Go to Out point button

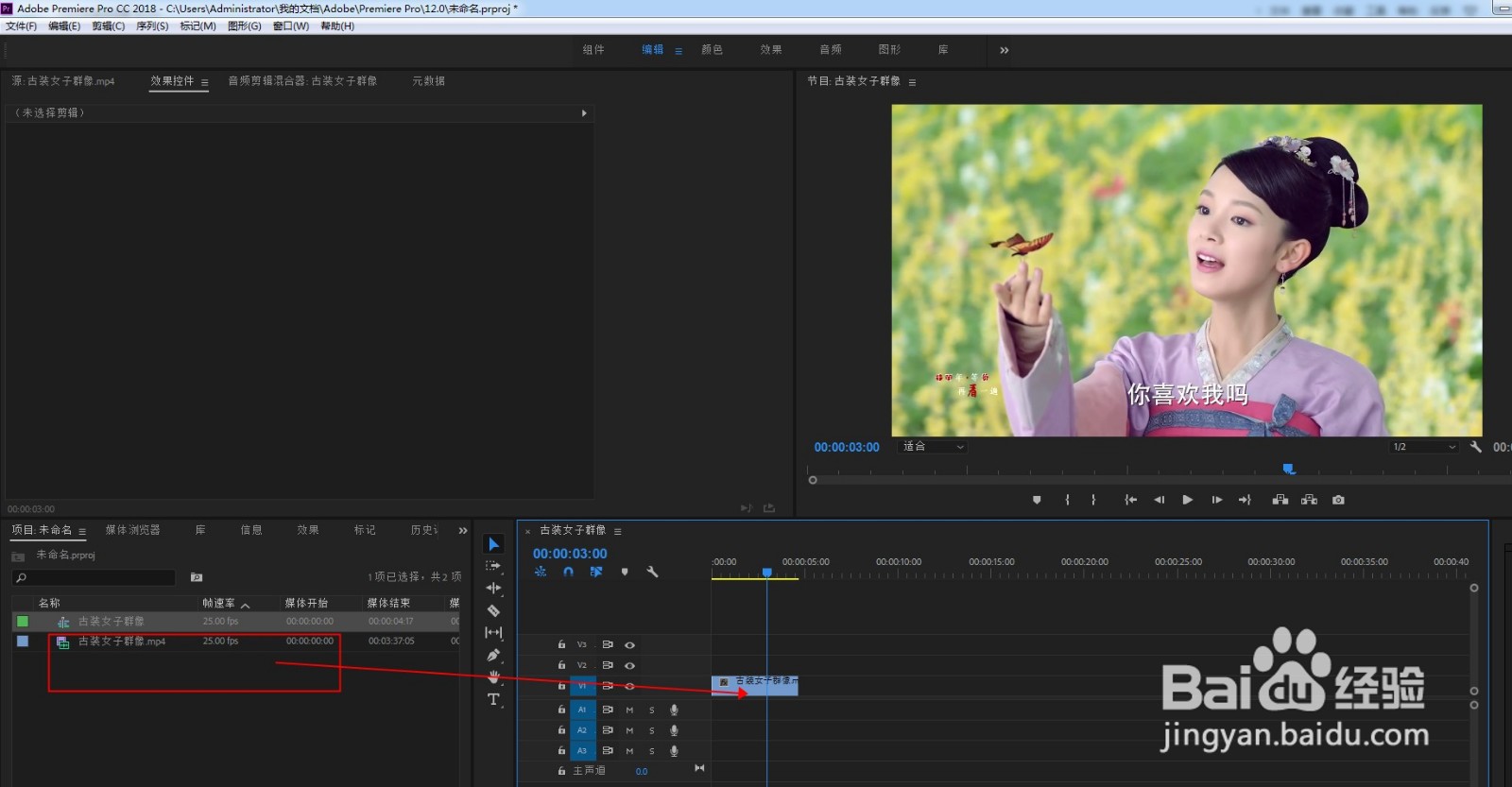(1245, 500)
